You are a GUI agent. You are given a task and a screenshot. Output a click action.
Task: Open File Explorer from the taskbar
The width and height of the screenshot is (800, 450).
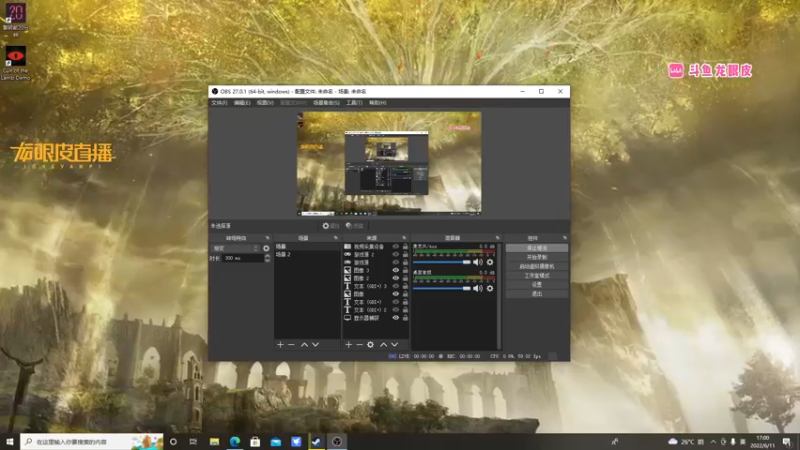[x=214, y=442]
